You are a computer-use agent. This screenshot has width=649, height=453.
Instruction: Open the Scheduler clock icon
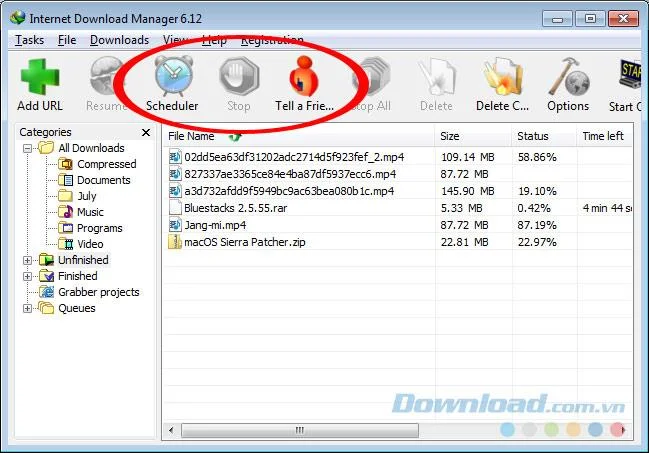174,76
